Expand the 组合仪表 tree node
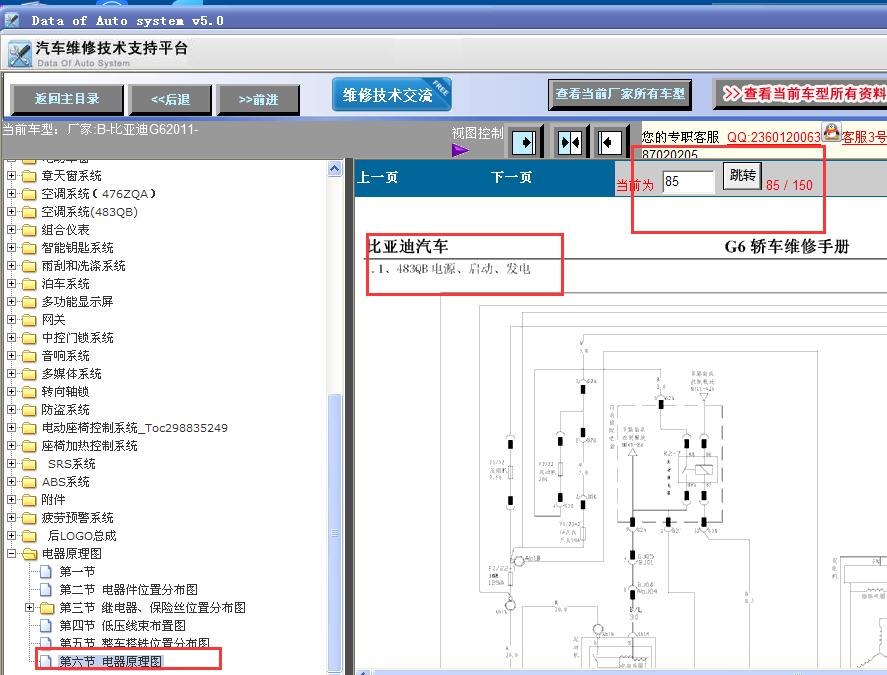This screenshot has width=887, height=675. [x=11, y=230]
